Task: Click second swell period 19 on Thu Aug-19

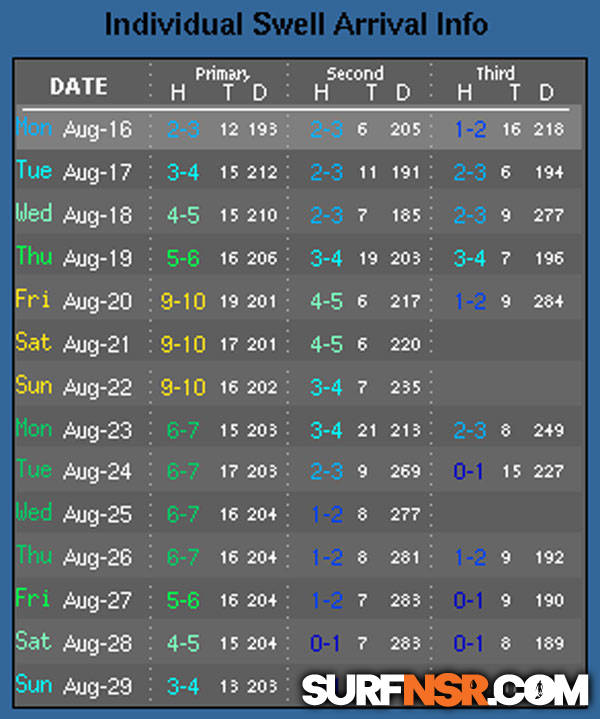Action: click(x=368, y=258)
